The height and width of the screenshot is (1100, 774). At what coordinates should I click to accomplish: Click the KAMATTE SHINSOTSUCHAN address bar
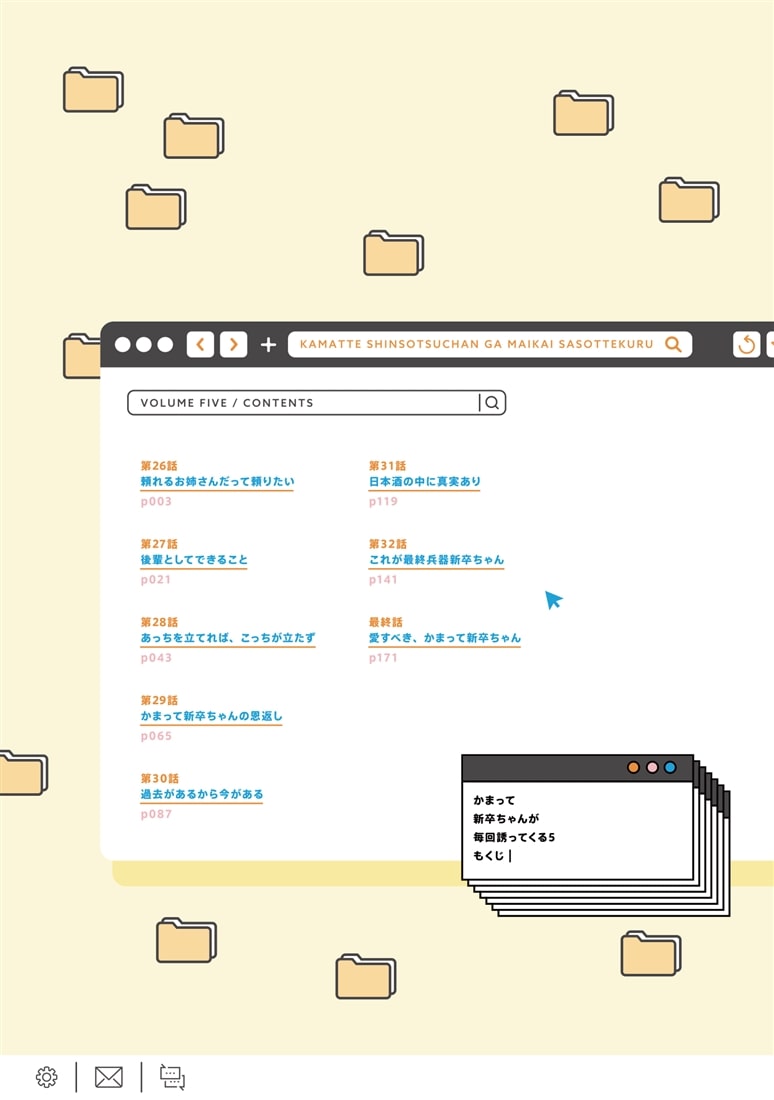476,344
